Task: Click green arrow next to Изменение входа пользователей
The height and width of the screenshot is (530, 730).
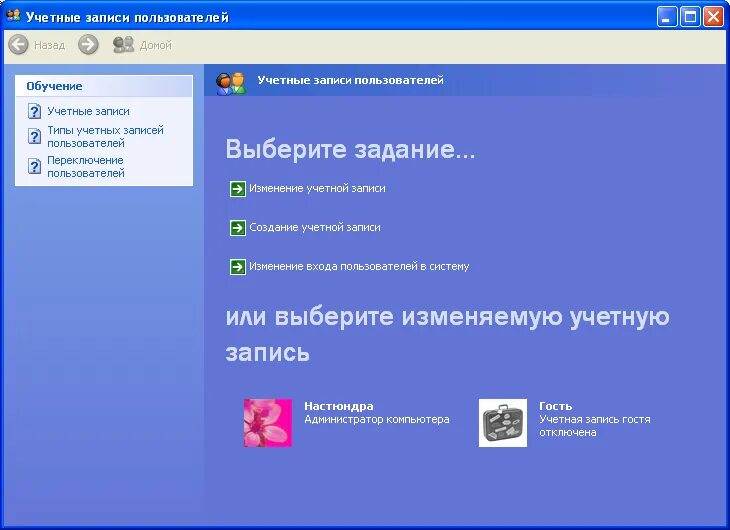Action: click(x=237, y=267)
